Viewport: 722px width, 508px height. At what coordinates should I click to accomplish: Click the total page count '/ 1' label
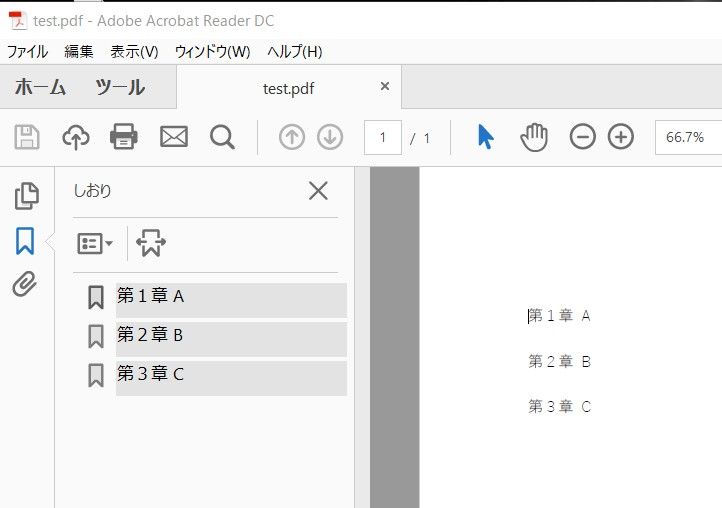point(420,138)
